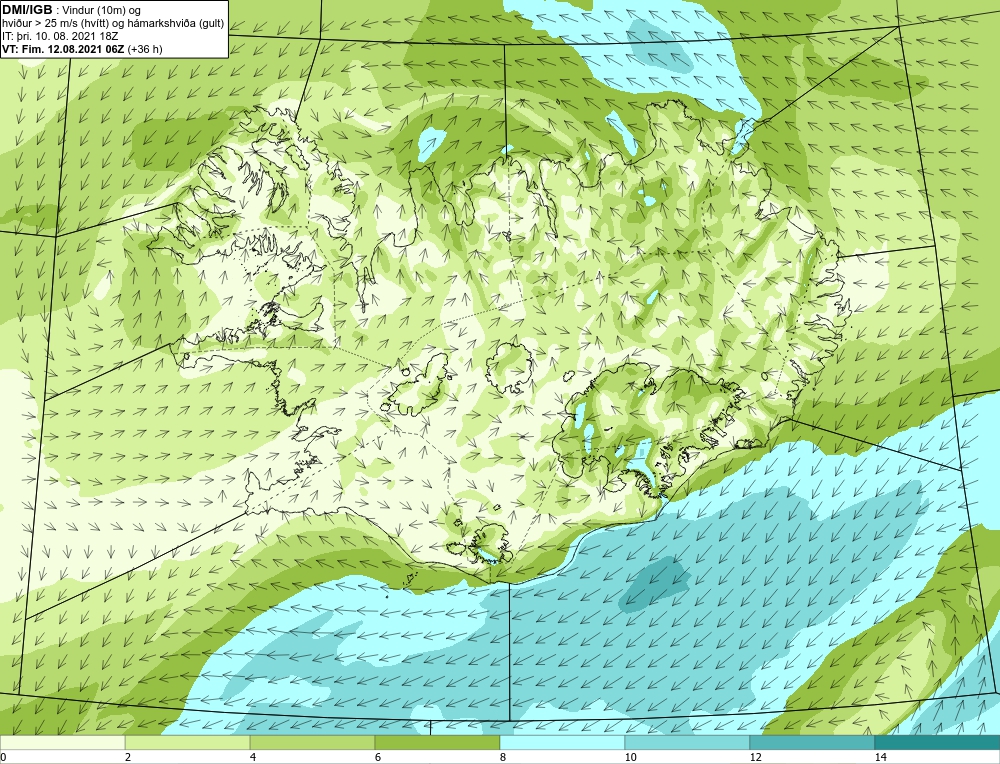
Task: Click the 4–6 m/s green legend swatch
Action: [x=312, y=742]
